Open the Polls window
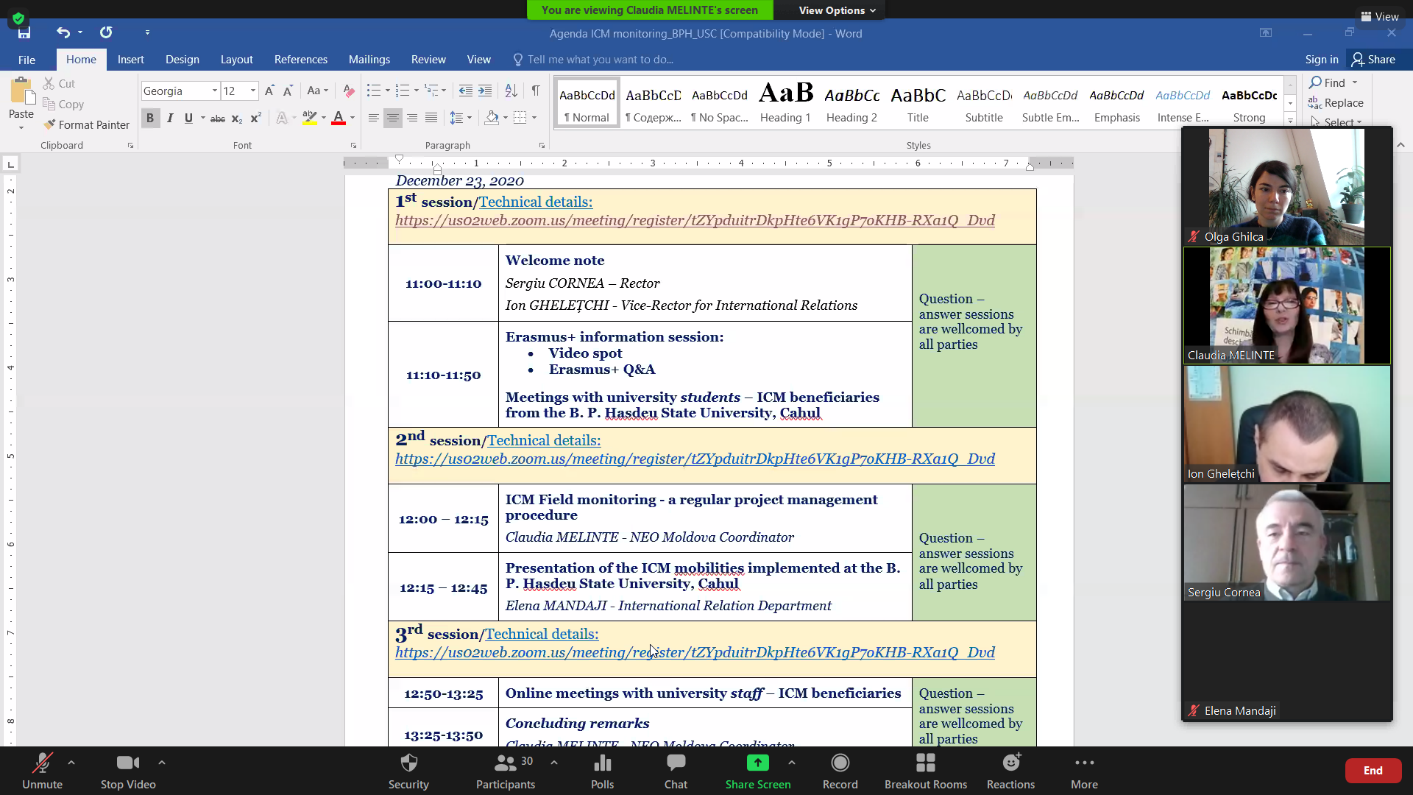 pyautogui.click(x=602, y=770)
